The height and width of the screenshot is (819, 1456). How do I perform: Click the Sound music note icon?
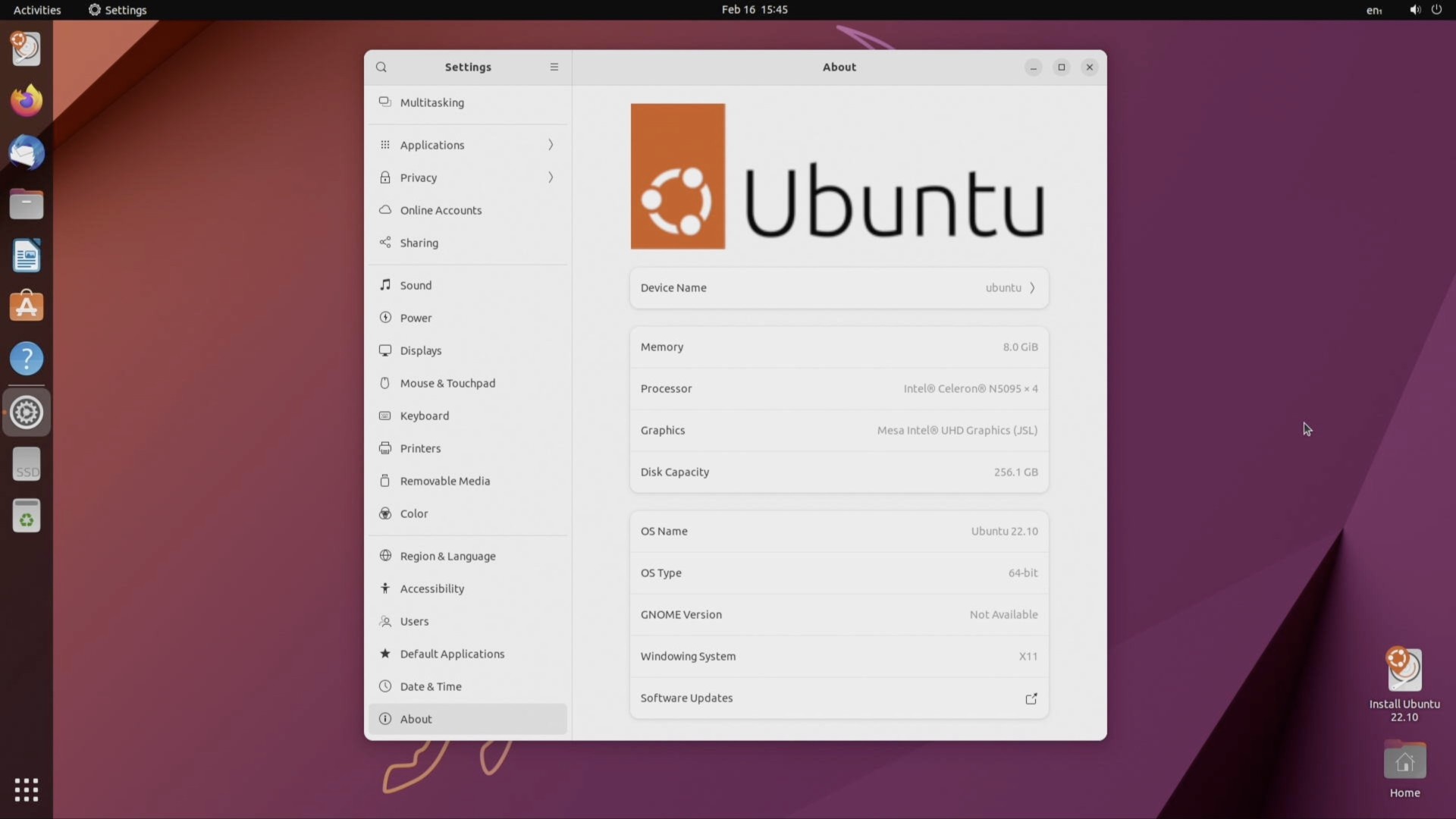pos(385,285)
